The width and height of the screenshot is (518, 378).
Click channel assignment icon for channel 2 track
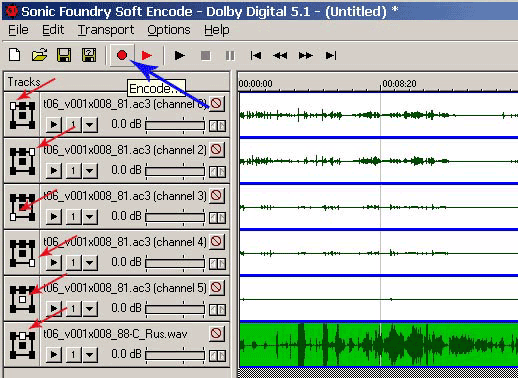click(22, 161)
